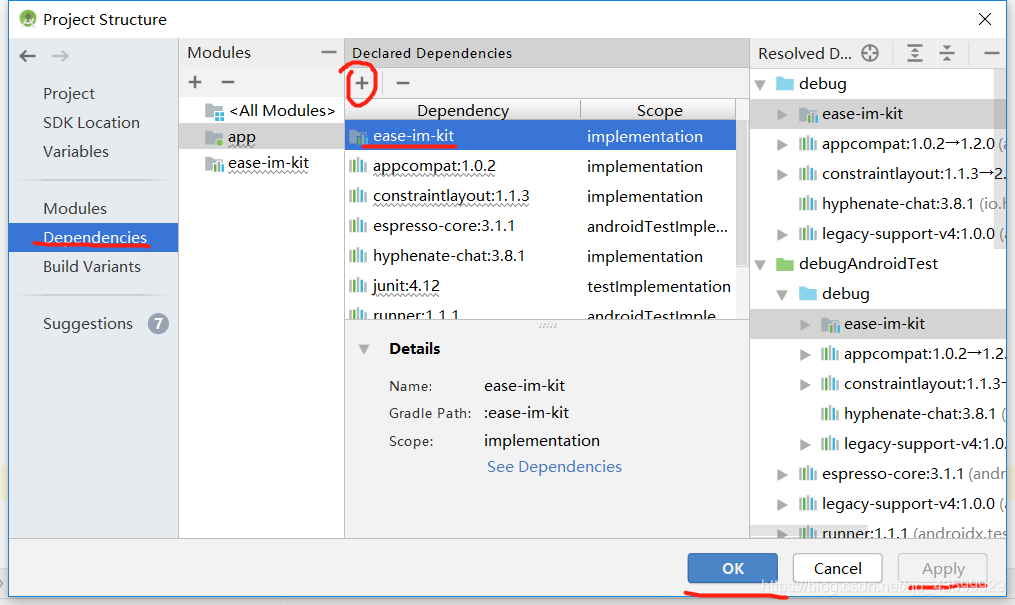
Task: Navigate back with the left arrow
Action: click(27, 56)
